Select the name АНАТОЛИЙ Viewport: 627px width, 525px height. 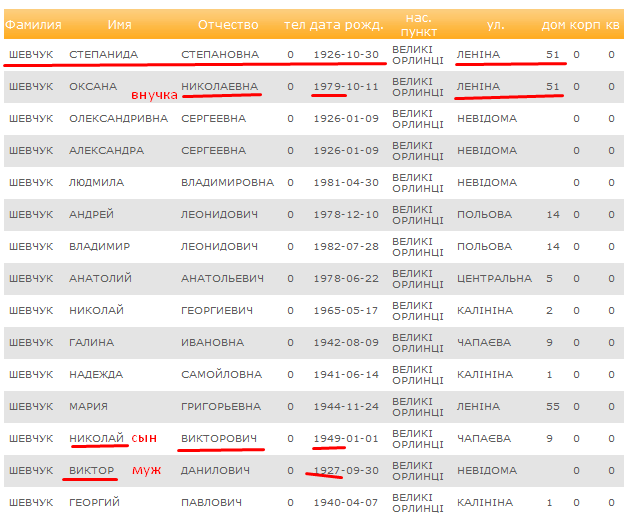(x=100, y=279)
